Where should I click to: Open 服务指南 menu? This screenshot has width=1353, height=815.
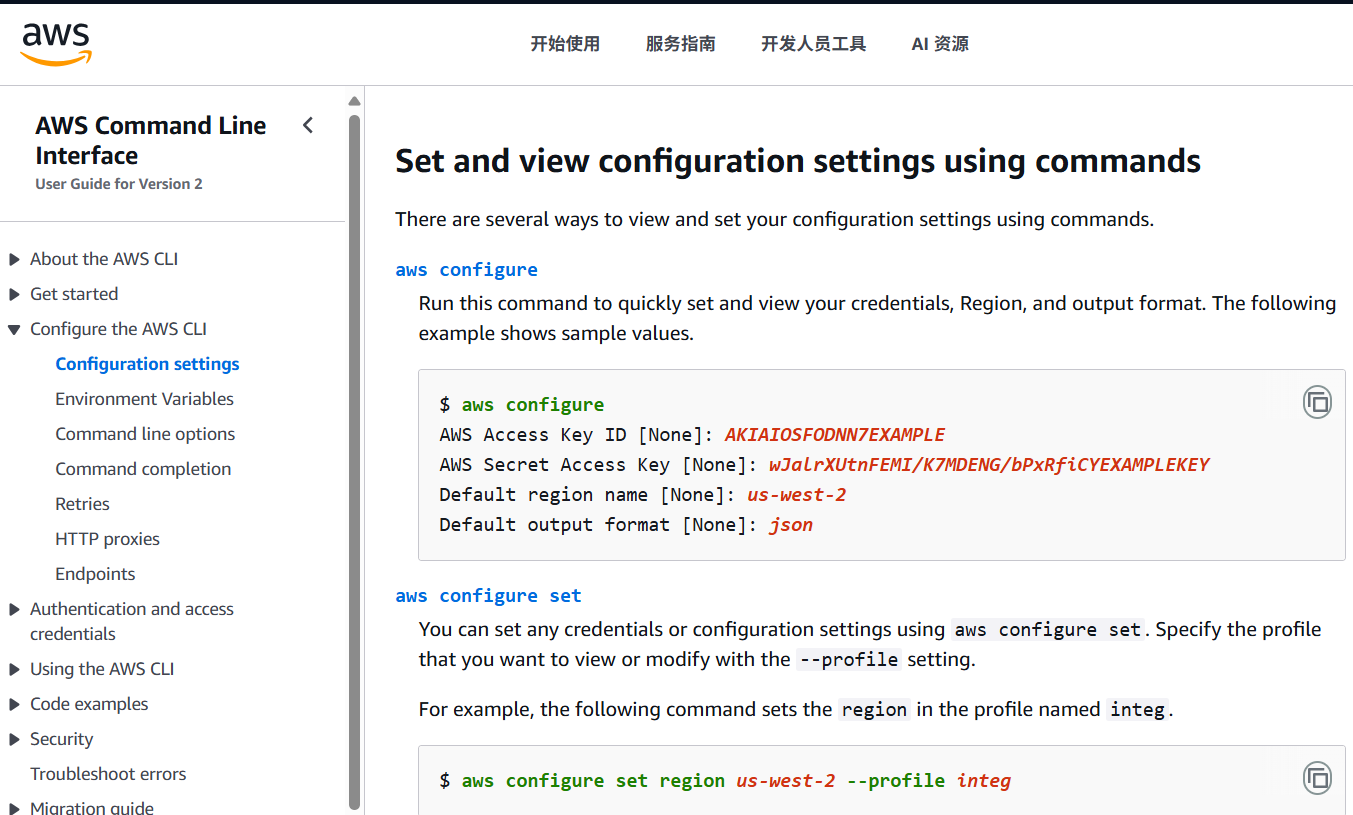click(x=681, y=44)
